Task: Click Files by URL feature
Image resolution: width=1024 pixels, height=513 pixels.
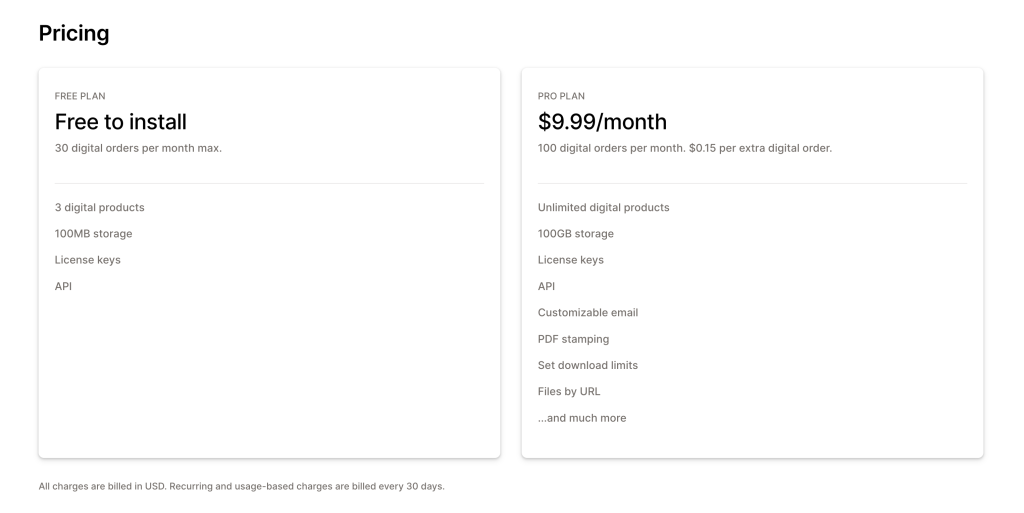Action: pos(569,392)
